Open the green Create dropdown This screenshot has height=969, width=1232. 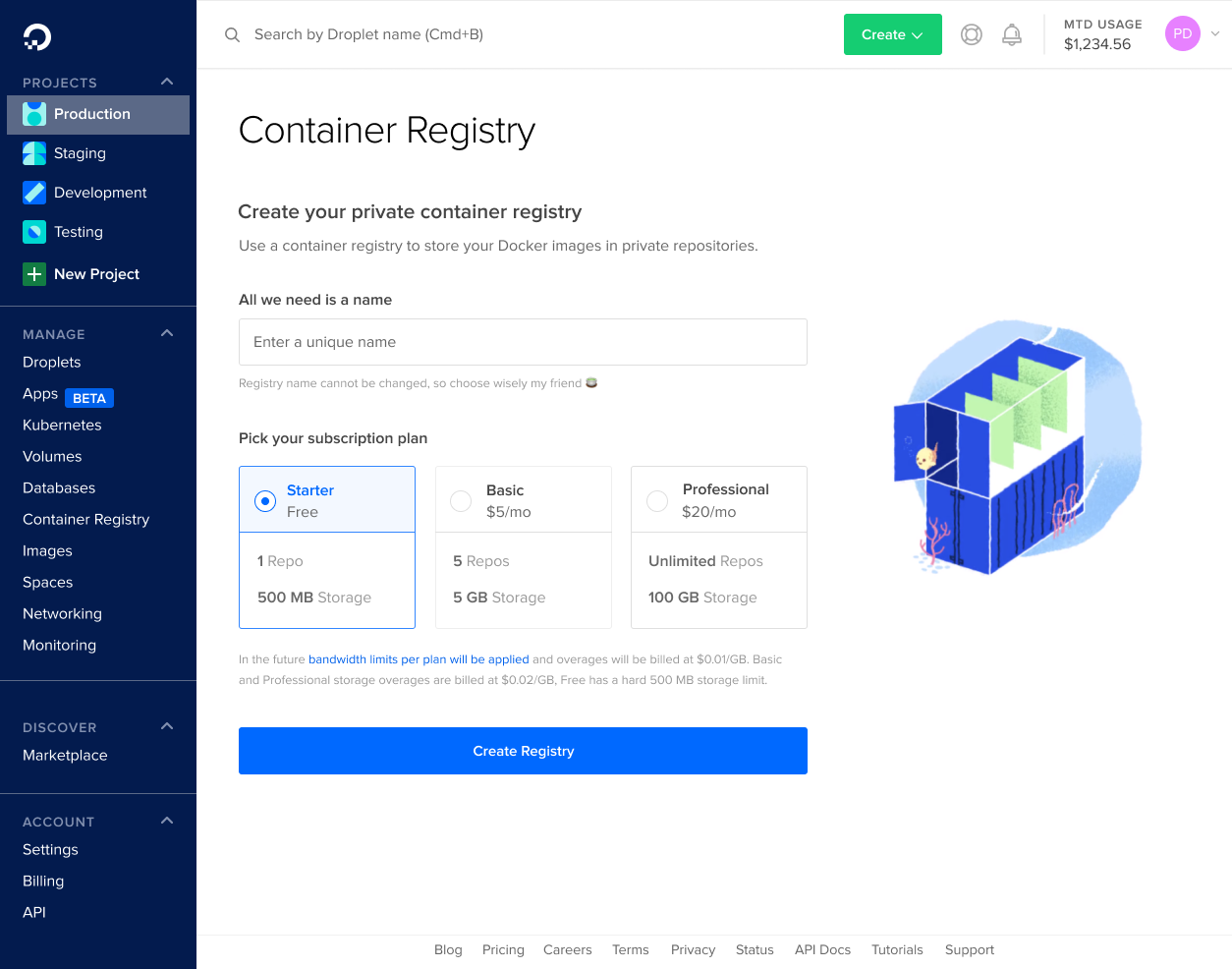pyautogui.click(x=893, y=34)
